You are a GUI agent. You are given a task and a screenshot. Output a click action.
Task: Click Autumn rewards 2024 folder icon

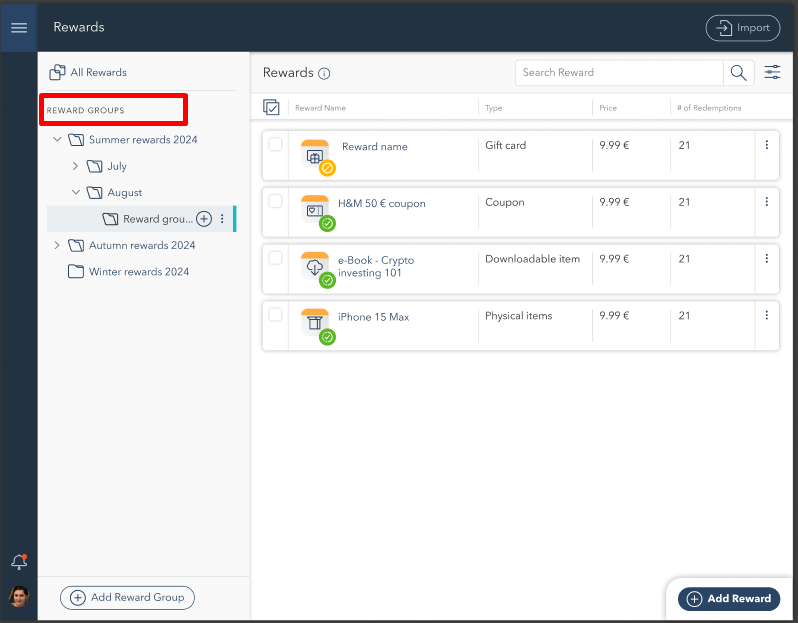76,245
